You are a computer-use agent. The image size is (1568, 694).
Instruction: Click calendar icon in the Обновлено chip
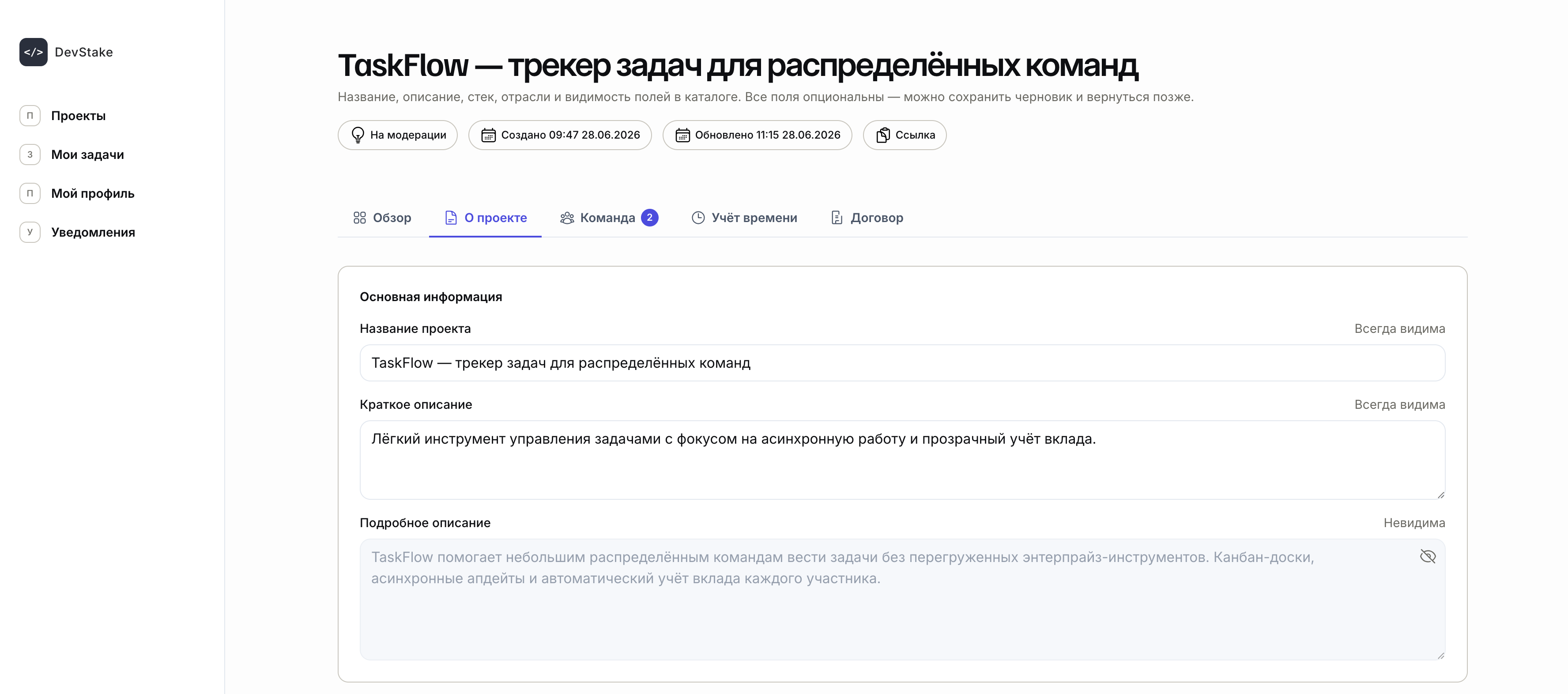point(682,135)
